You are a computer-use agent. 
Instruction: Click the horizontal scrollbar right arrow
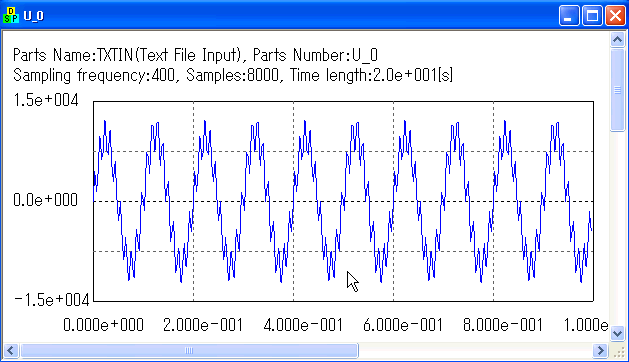[x=600, y=350]
